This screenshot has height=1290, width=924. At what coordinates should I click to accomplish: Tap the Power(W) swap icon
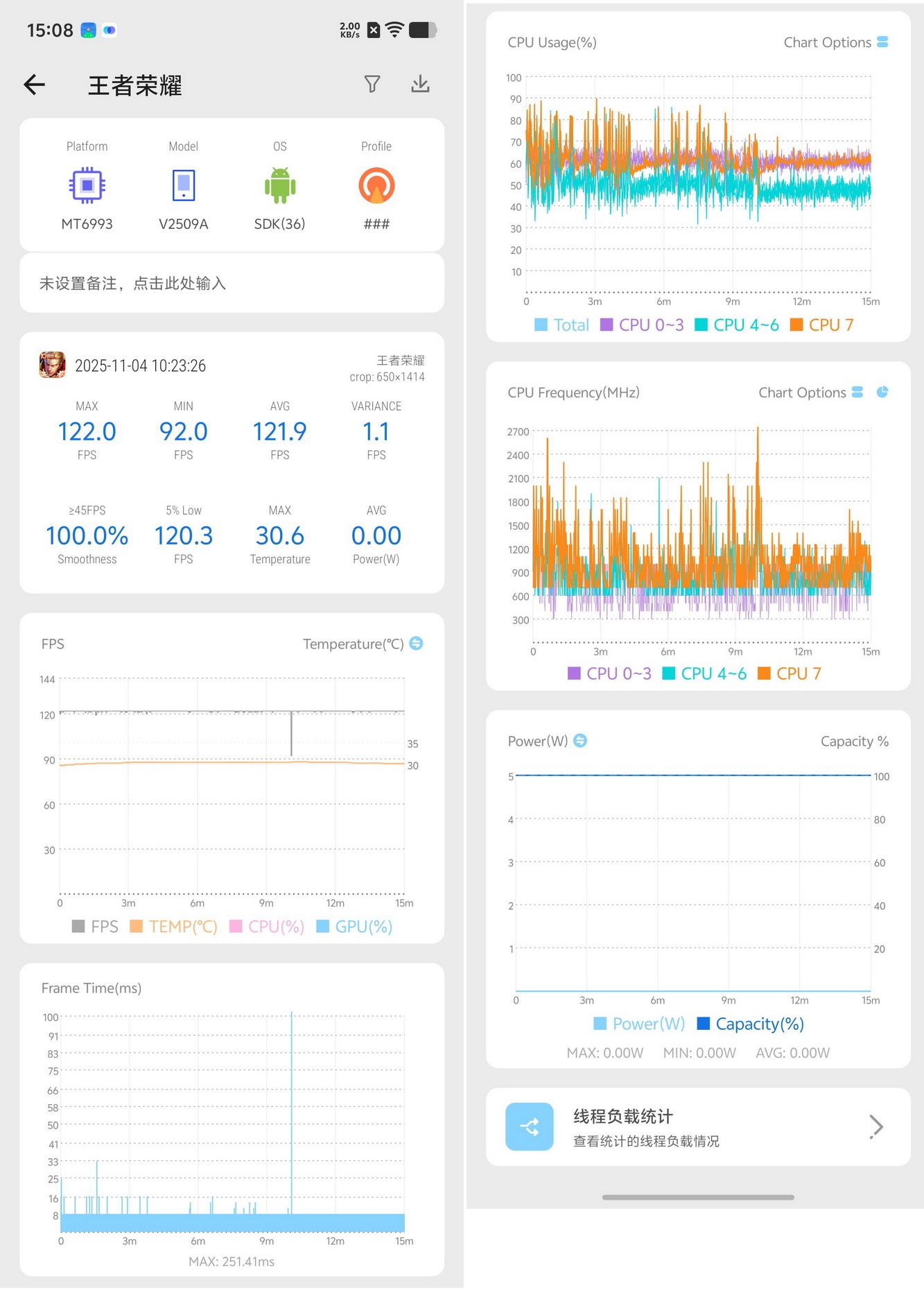click(x=580, y=741)
